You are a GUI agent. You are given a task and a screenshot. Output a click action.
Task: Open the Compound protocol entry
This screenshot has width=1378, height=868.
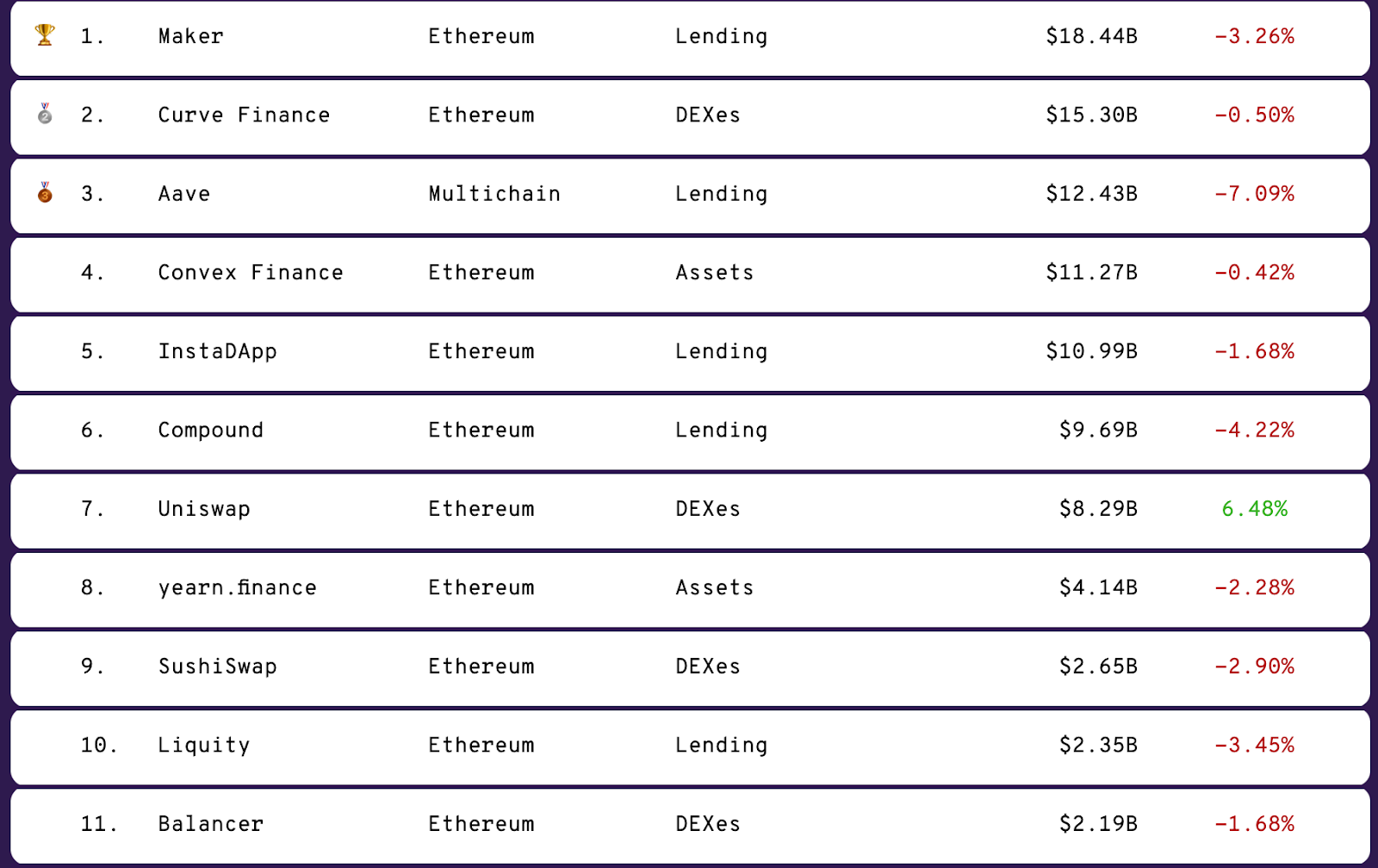coord(210,430)
